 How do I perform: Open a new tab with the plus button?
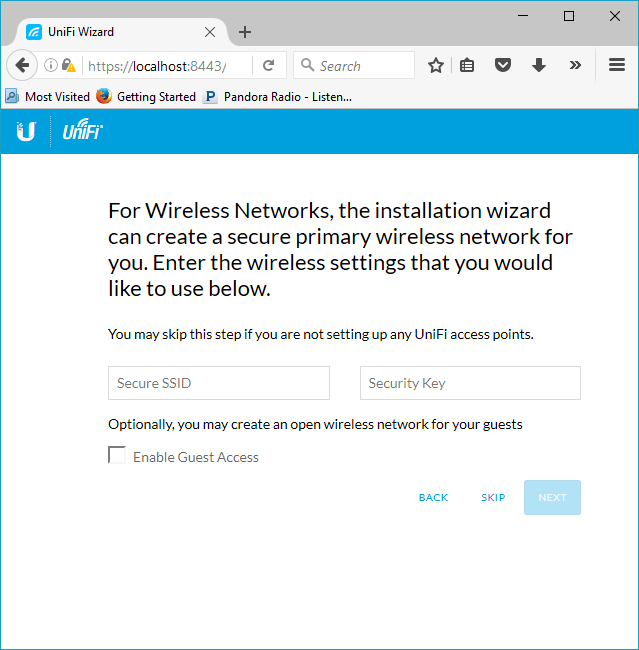pyautogui.click(x=245, y=32)
